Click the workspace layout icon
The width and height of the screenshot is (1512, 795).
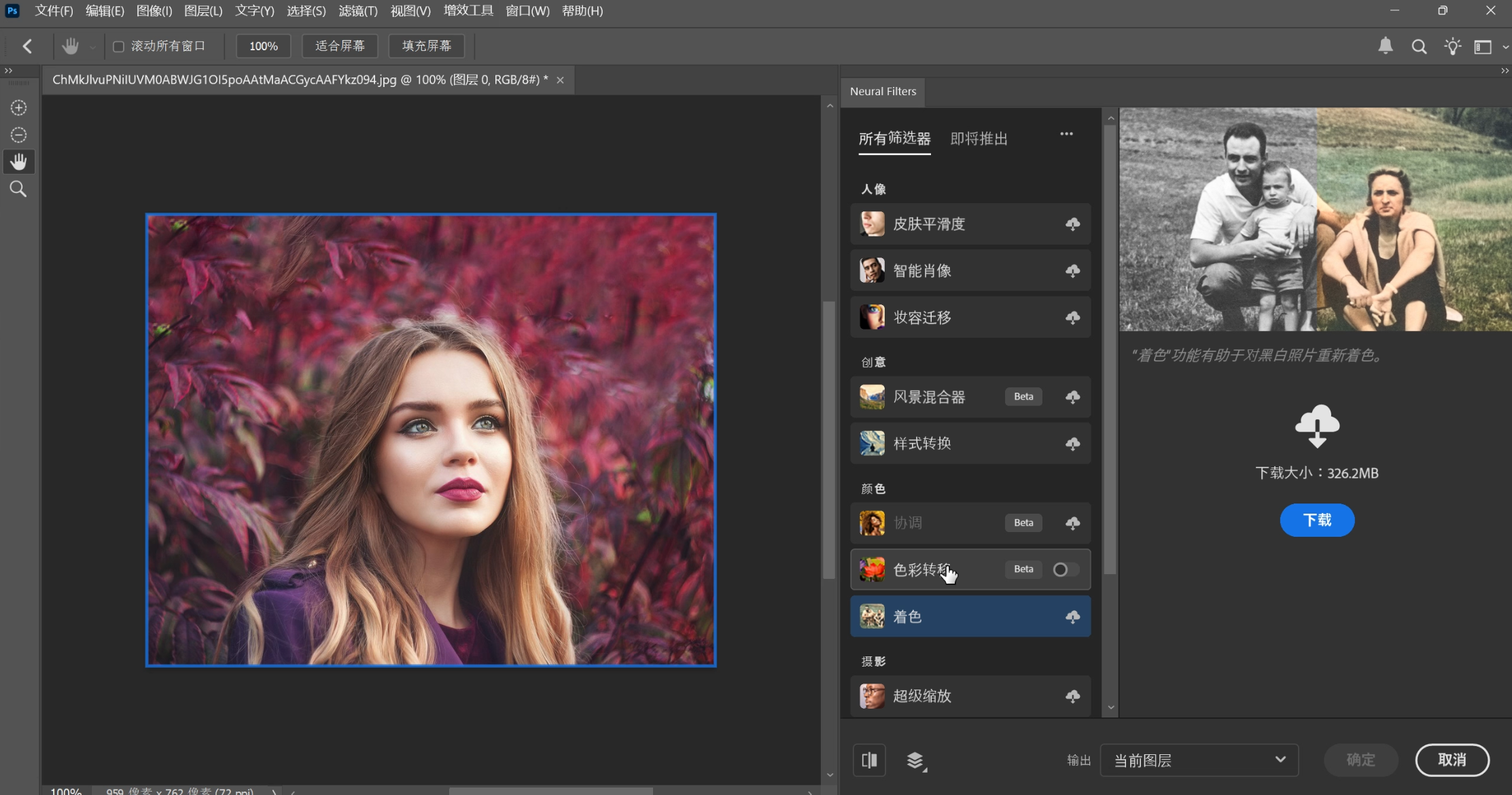[1482, 46]
